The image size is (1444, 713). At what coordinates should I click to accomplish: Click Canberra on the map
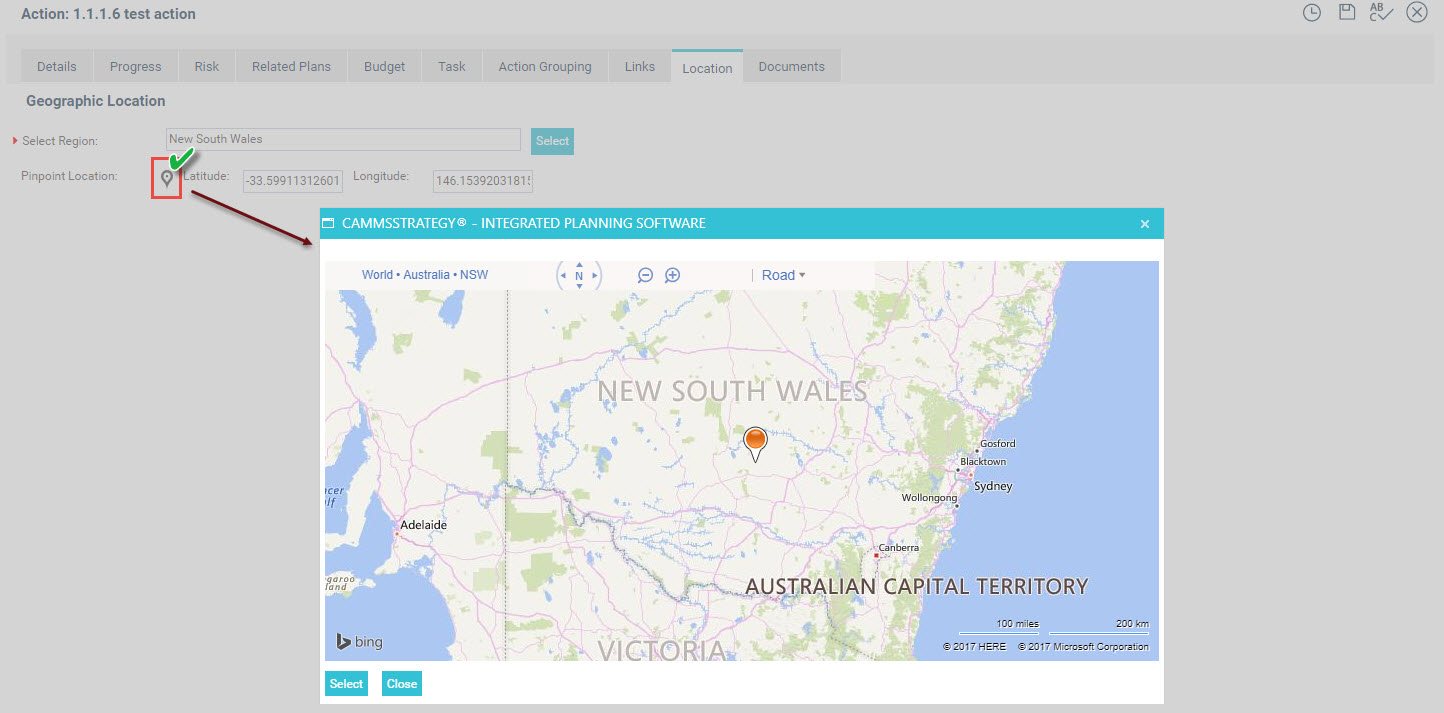pos(899,548)
